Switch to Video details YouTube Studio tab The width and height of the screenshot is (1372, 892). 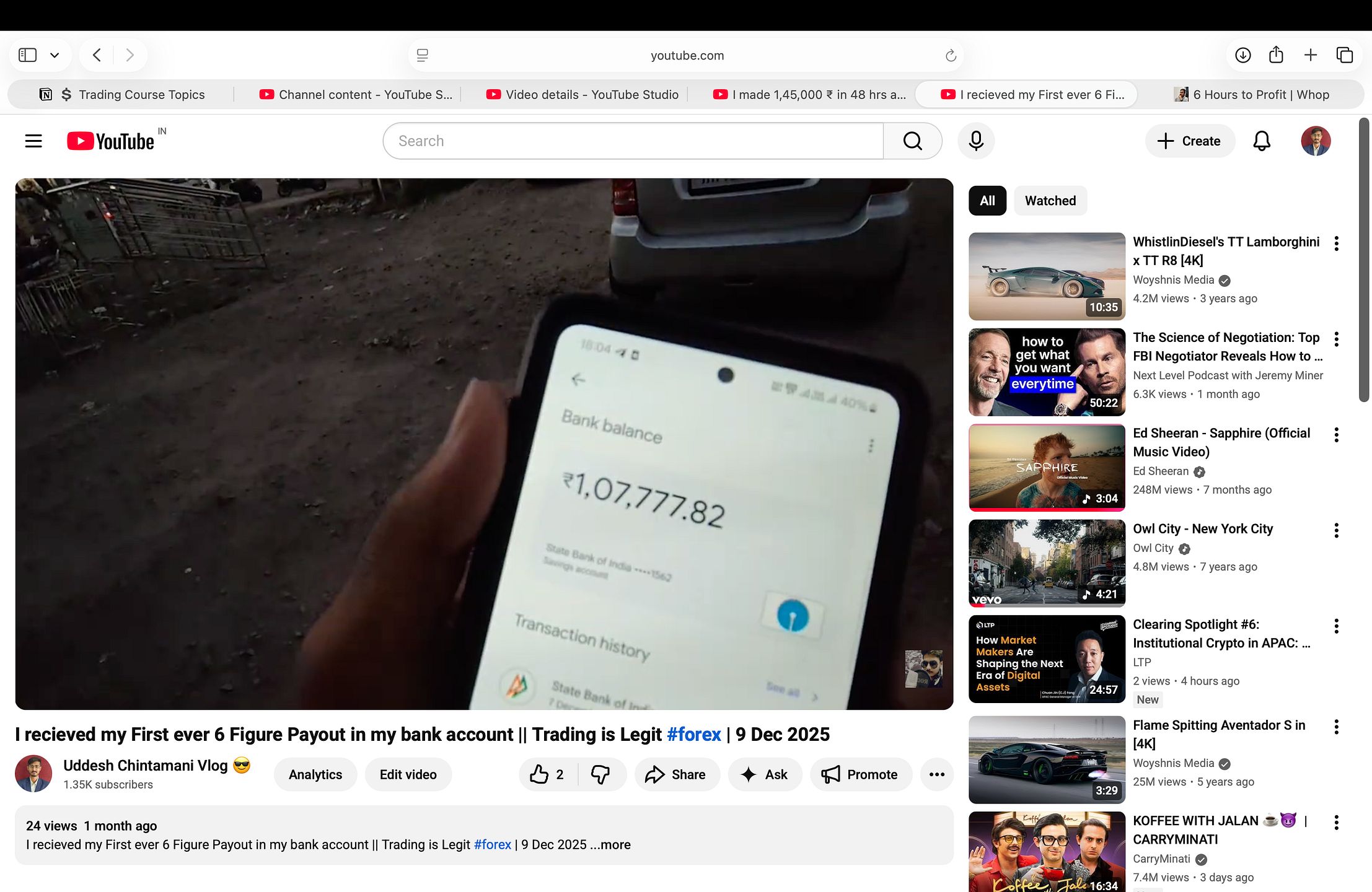point(583,95)
